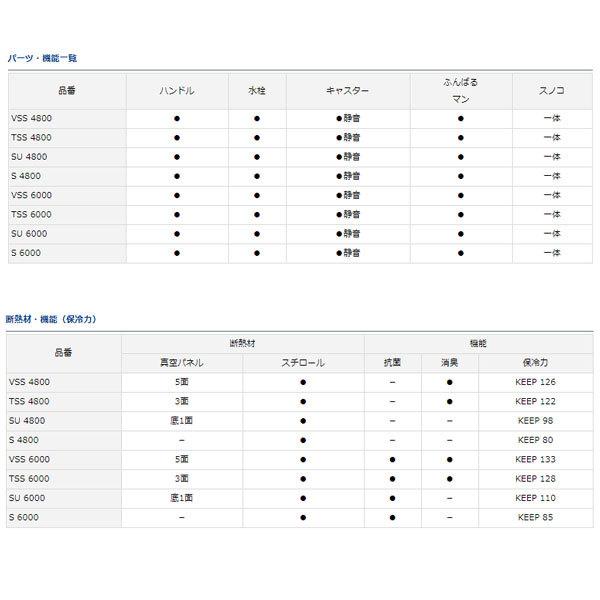Click the KEEP 85 cell
Image resolution: width=600 pixels, height=600 pixels.
pyautogui.click(x=536, y=517)
